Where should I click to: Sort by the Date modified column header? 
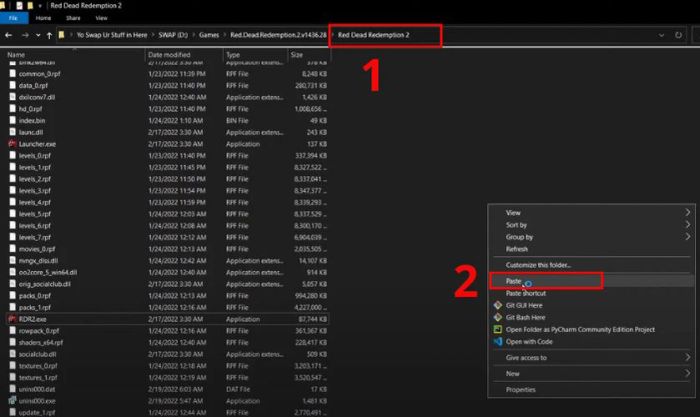pos(169,54)
